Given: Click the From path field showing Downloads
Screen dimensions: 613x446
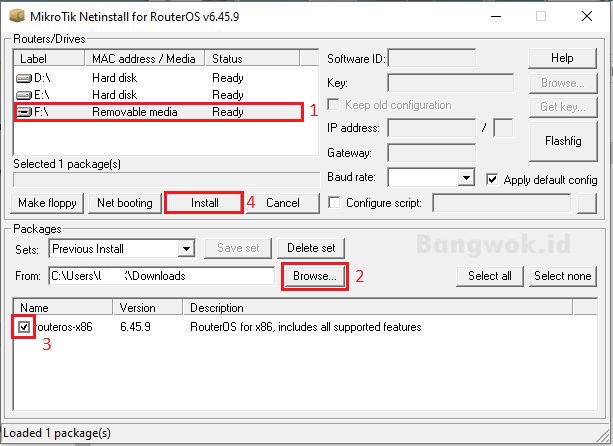Looking at the screenshot, I should [x=161, y=276].
